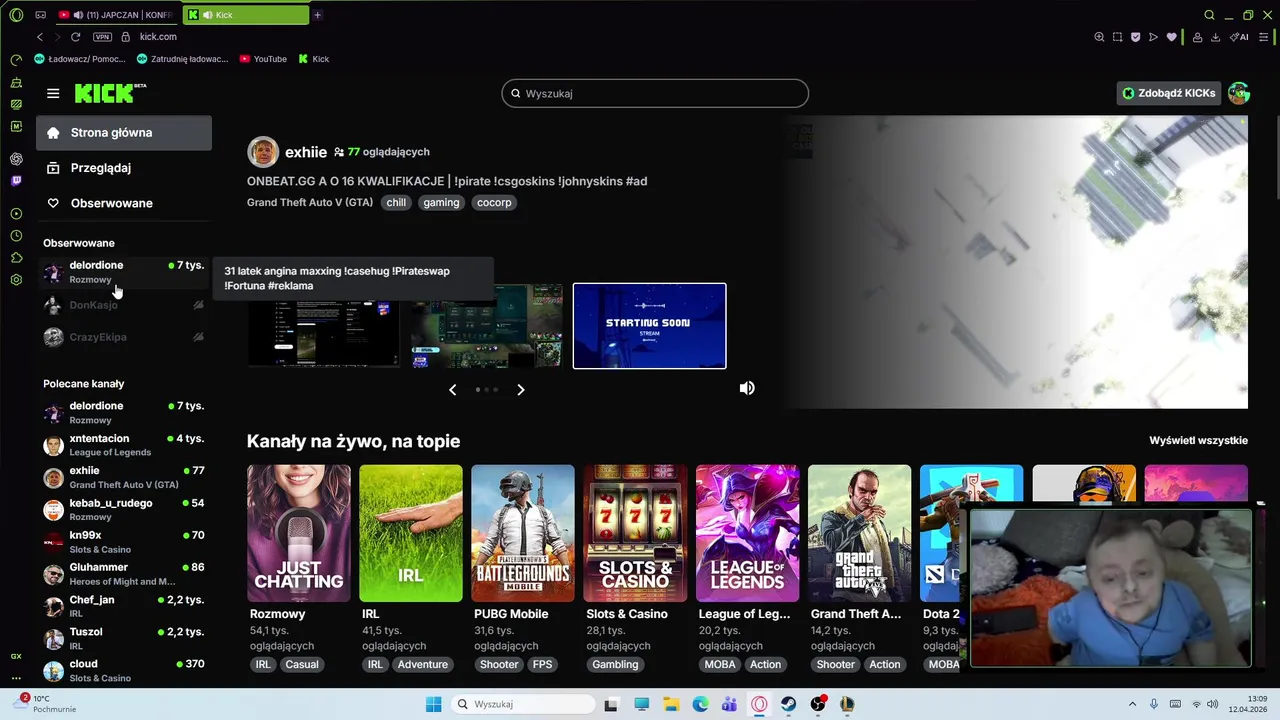
Task: Open Chef_jan recommended channel
Action: tap(124, 606)
